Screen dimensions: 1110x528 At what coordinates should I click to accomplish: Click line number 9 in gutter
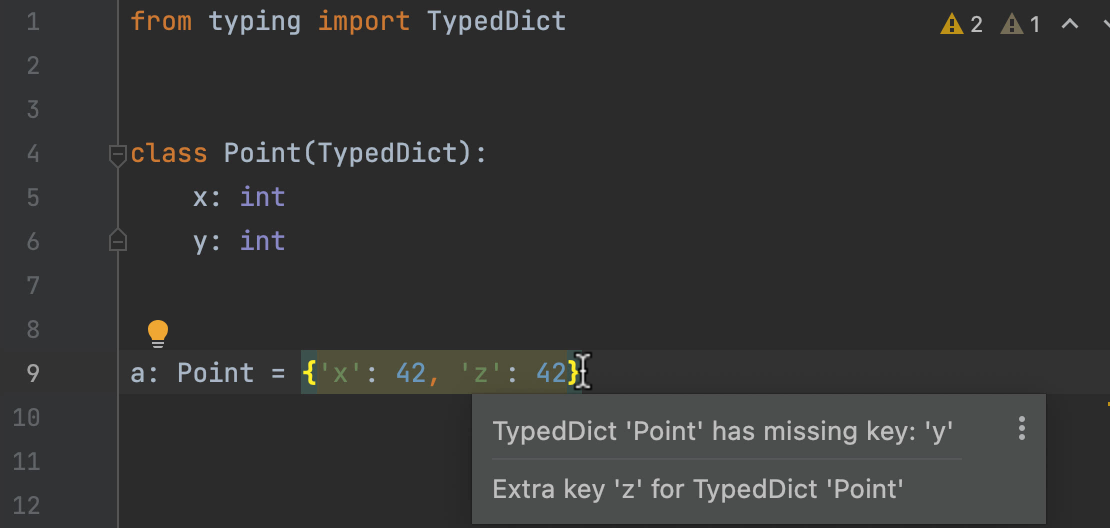33,373
